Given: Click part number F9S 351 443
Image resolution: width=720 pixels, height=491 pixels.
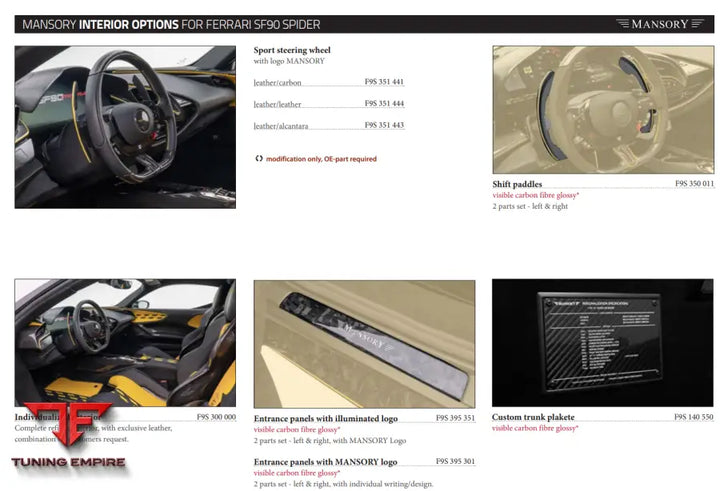Looking at the screenshot, I should [x=384, y=125].
